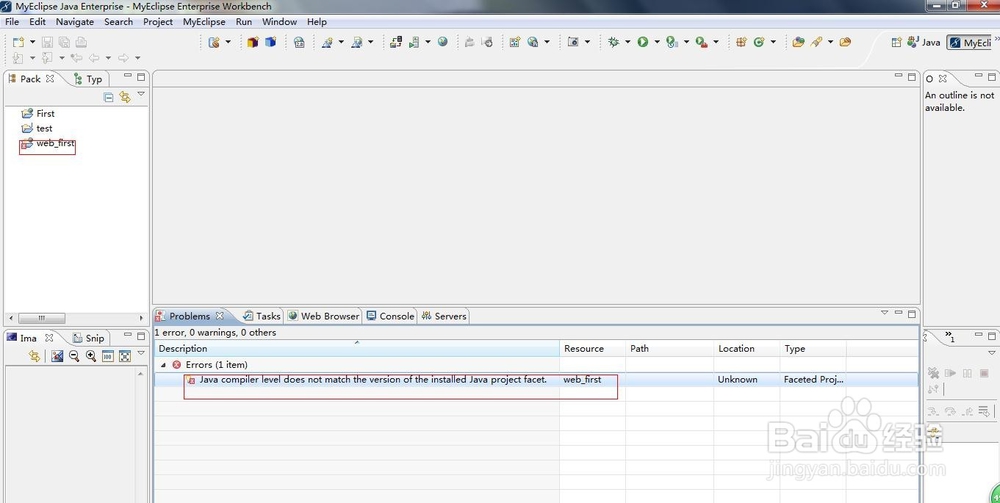
Task: Open the Window menu
Action: (x=279, y=22)
